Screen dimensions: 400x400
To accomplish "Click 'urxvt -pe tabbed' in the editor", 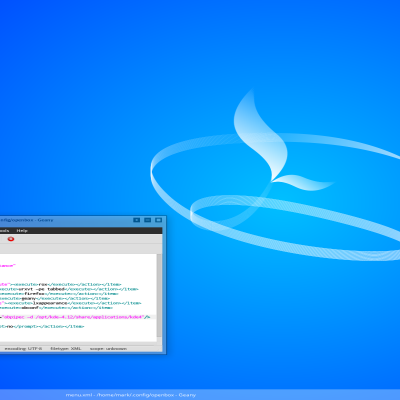I will tap(41, 289).
